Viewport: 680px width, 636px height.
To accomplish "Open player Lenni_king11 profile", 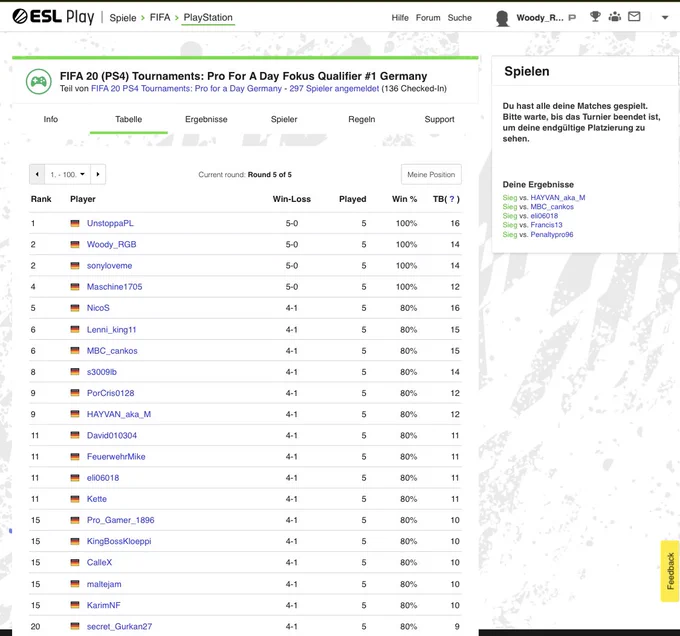I will click(111, 329).
